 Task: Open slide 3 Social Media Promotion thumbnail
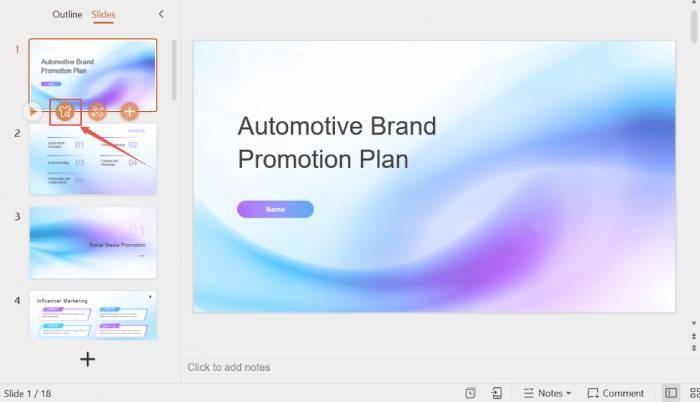93,242
